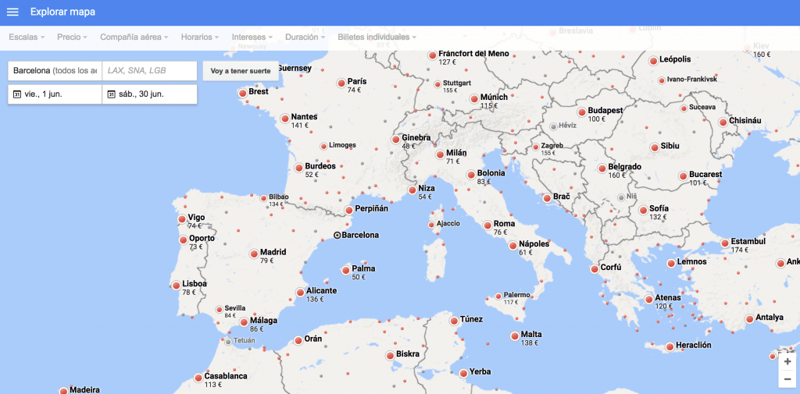Zoom out with the minus button
The height and width of the screenshot is (394, 800).
(x=787, y=379)
